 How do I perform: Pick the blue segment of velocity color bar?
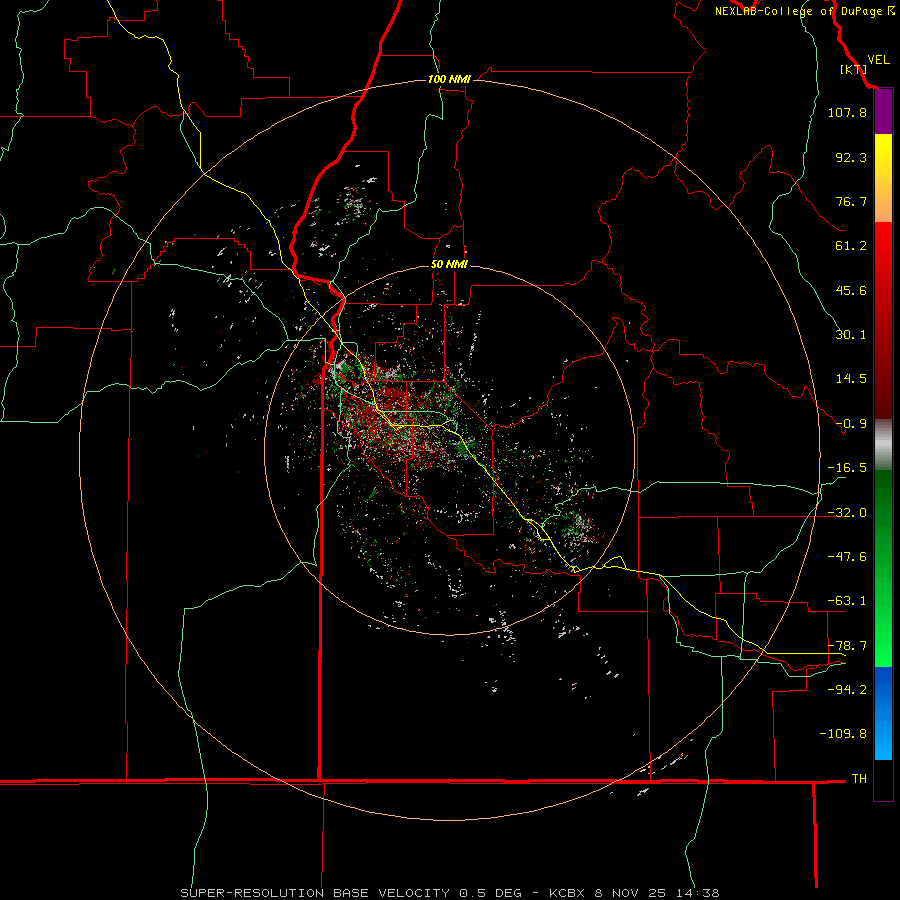pyautogui.click(x=883, y=713)
